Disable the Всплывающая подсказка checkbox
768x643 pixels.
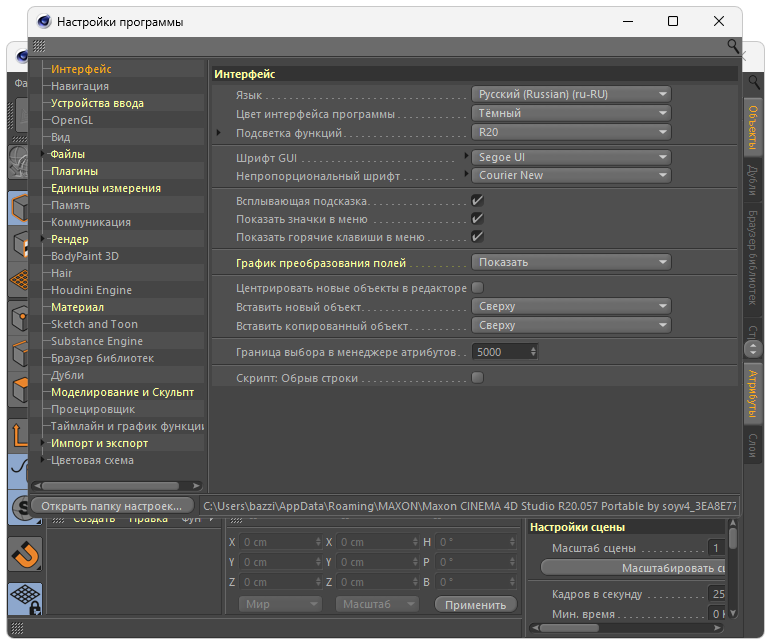(477, 201)
